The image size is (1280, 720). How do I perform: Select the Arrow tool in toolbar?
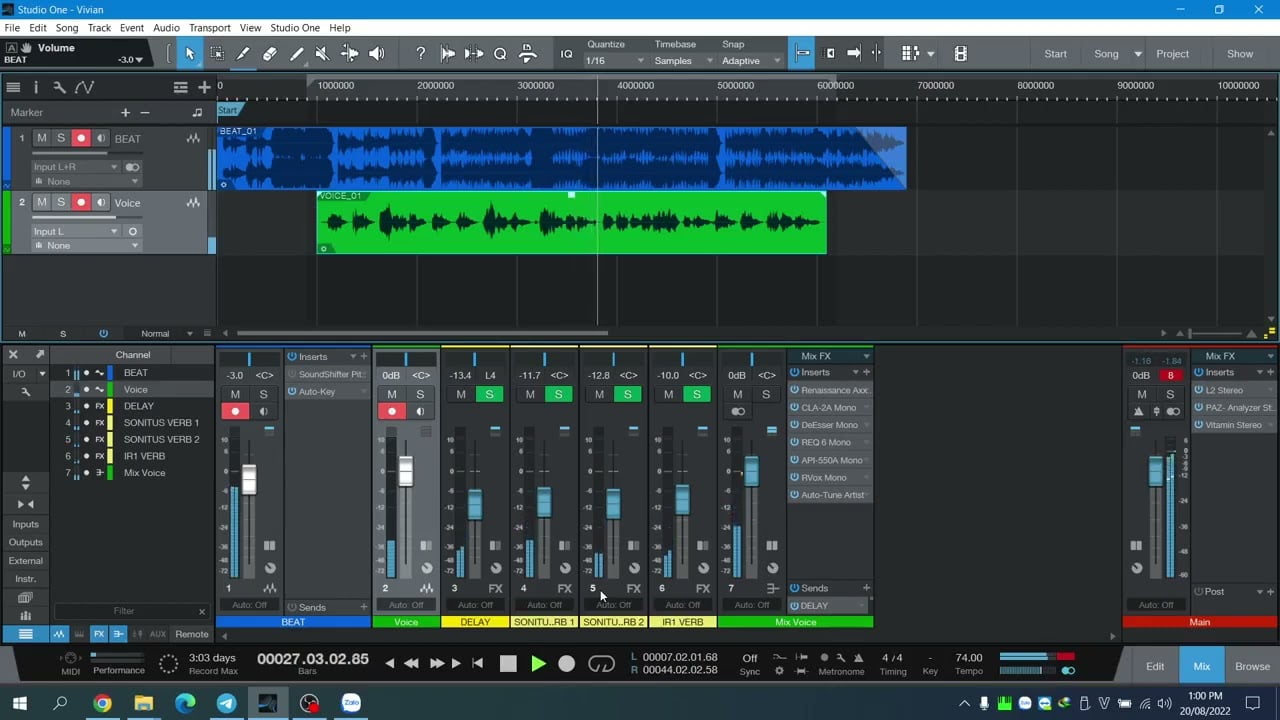[x=190, y=54]
